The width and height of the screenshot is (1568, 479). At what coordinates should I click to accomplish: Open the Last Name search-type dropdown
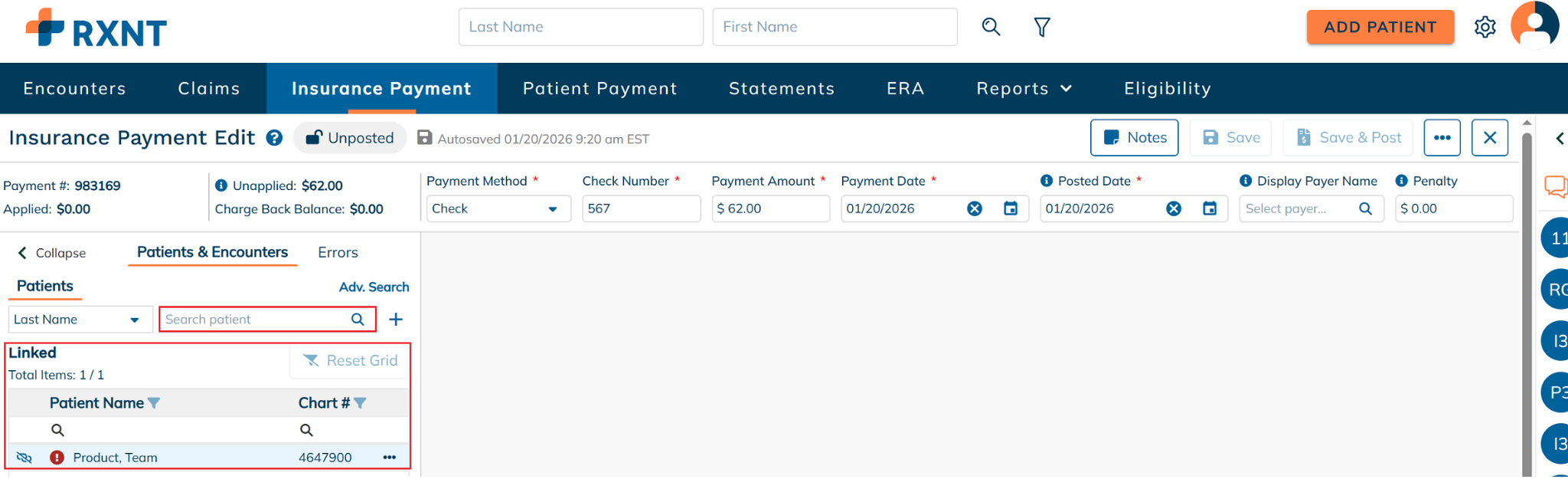coord(135,320)
